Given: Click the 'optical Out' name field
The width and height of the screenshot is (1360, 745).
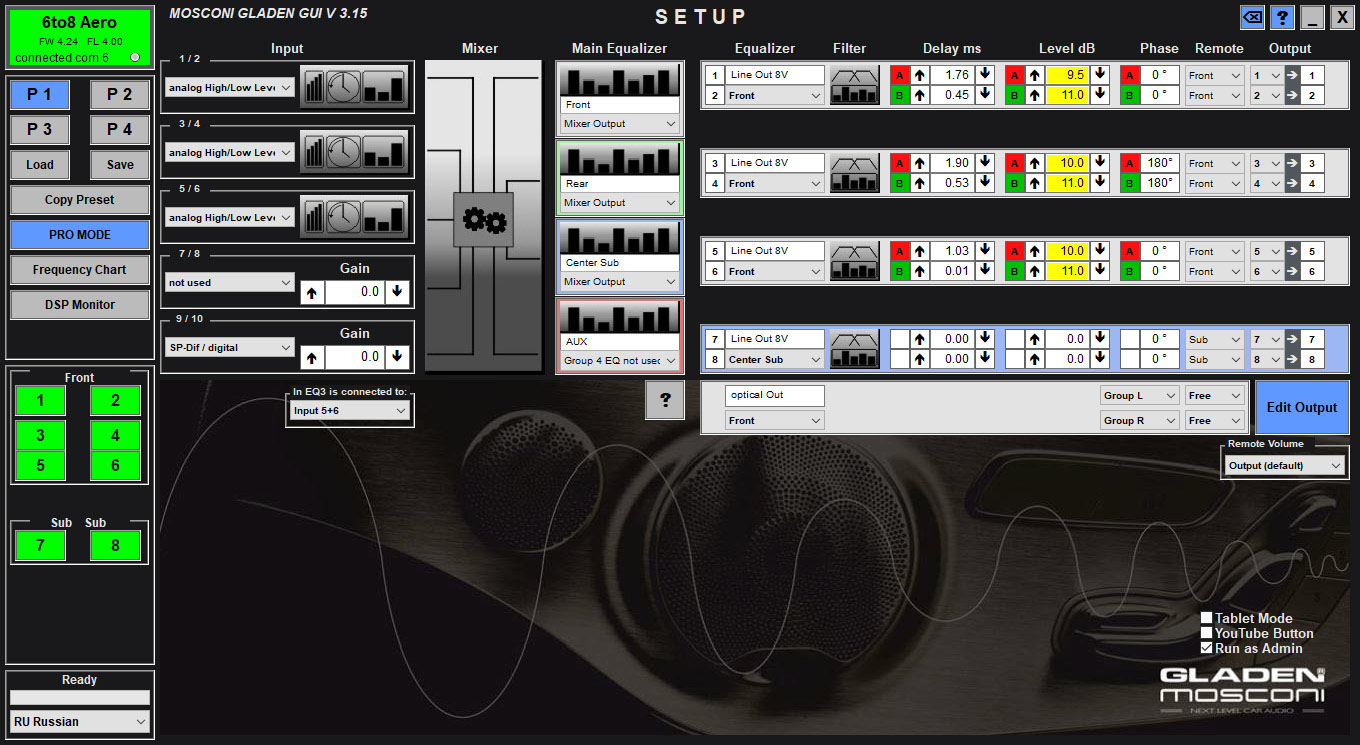Looking at the screenshot, I should (x=775, y=395).
